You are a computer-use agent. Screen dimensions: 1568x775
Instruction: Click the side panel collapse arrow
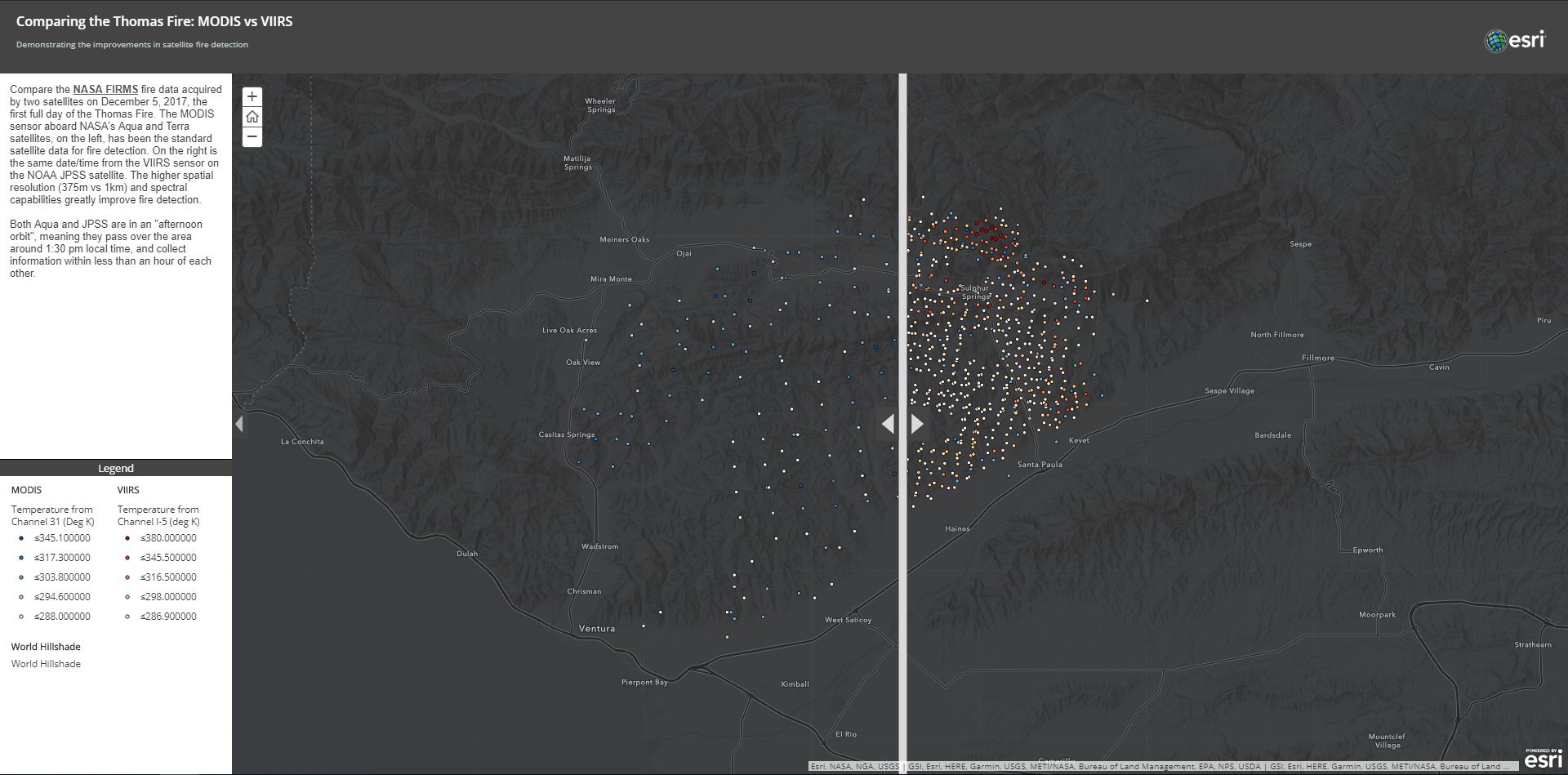point(239,424)
